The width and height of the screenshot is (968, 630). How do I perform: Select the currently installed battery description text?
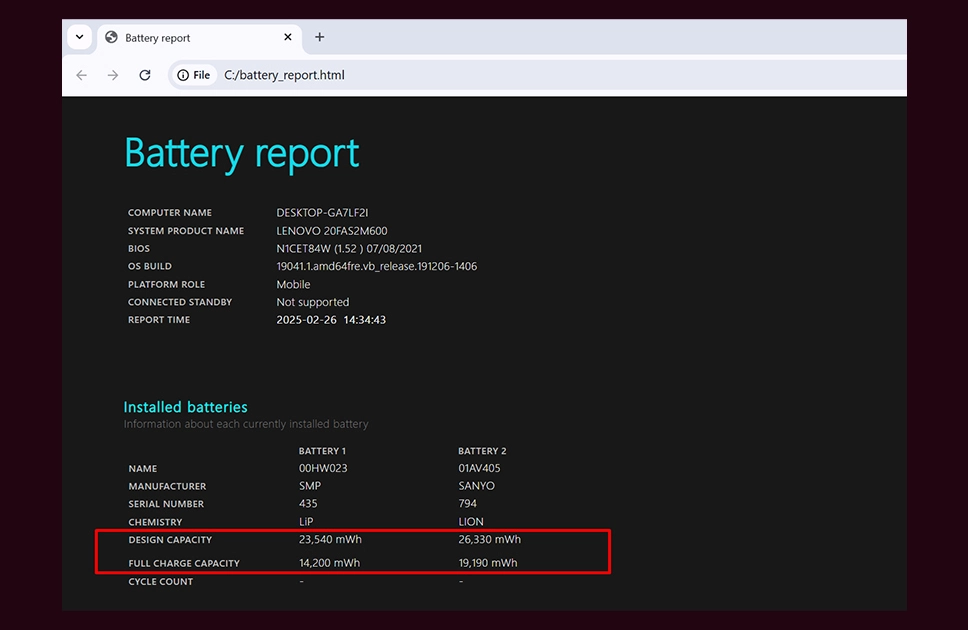tap(246, 424)
